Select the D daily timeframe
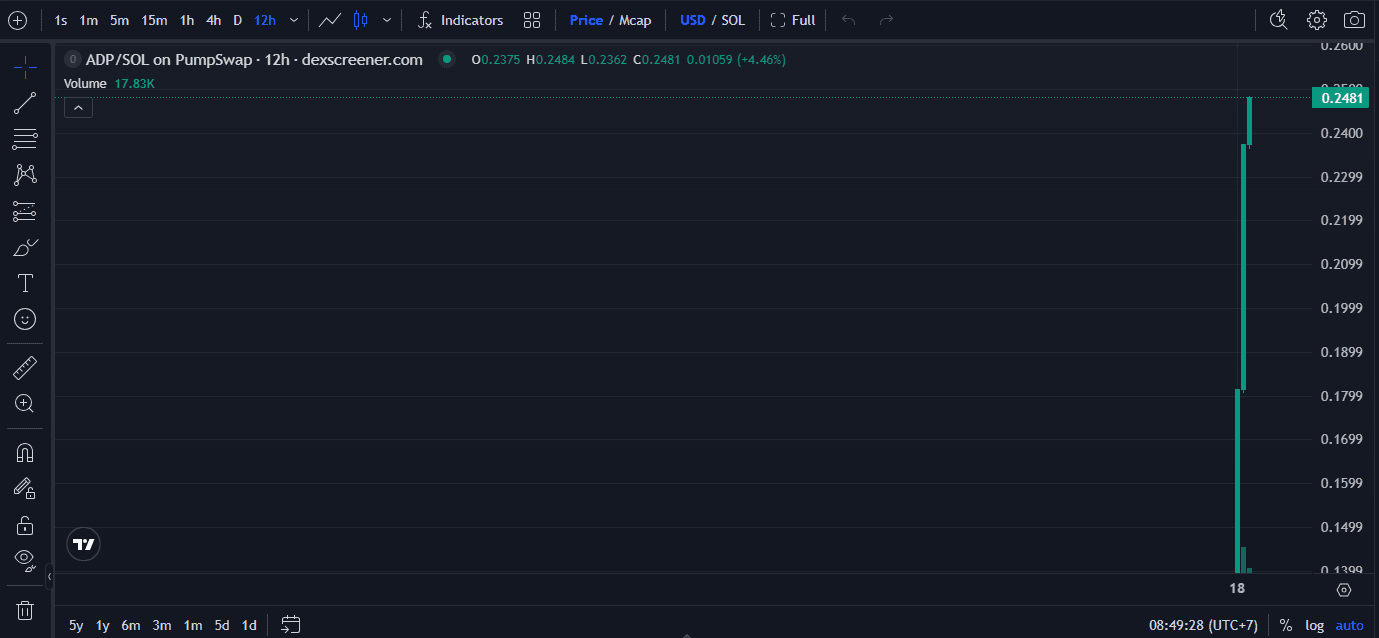 point(238,20)
